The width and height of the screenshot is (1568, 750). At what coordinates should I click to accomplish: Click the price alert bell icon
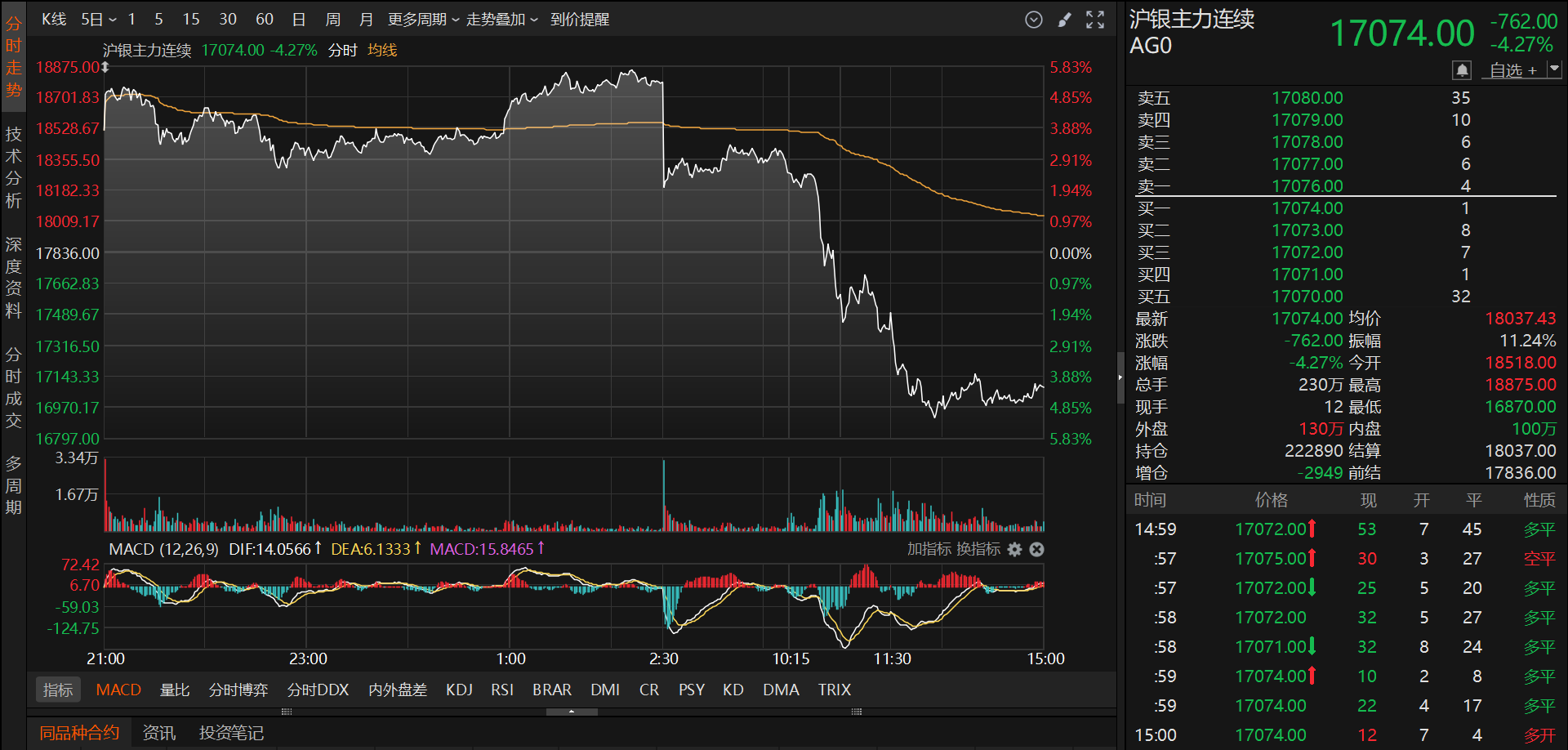coord(1462,70)
